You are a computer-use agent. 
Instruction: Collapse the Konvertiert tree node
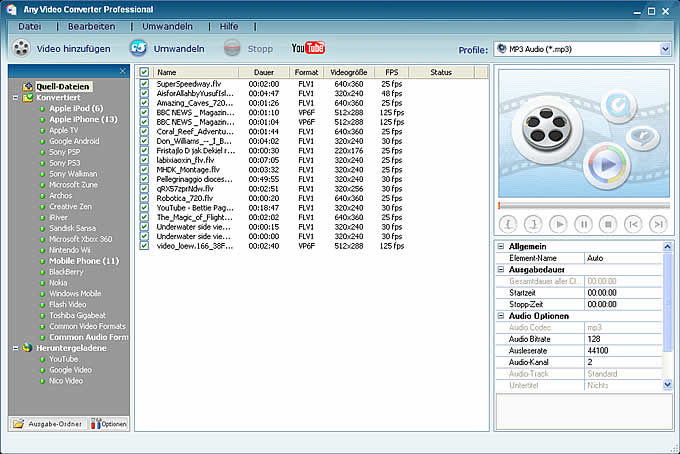[x=16, y=98]
